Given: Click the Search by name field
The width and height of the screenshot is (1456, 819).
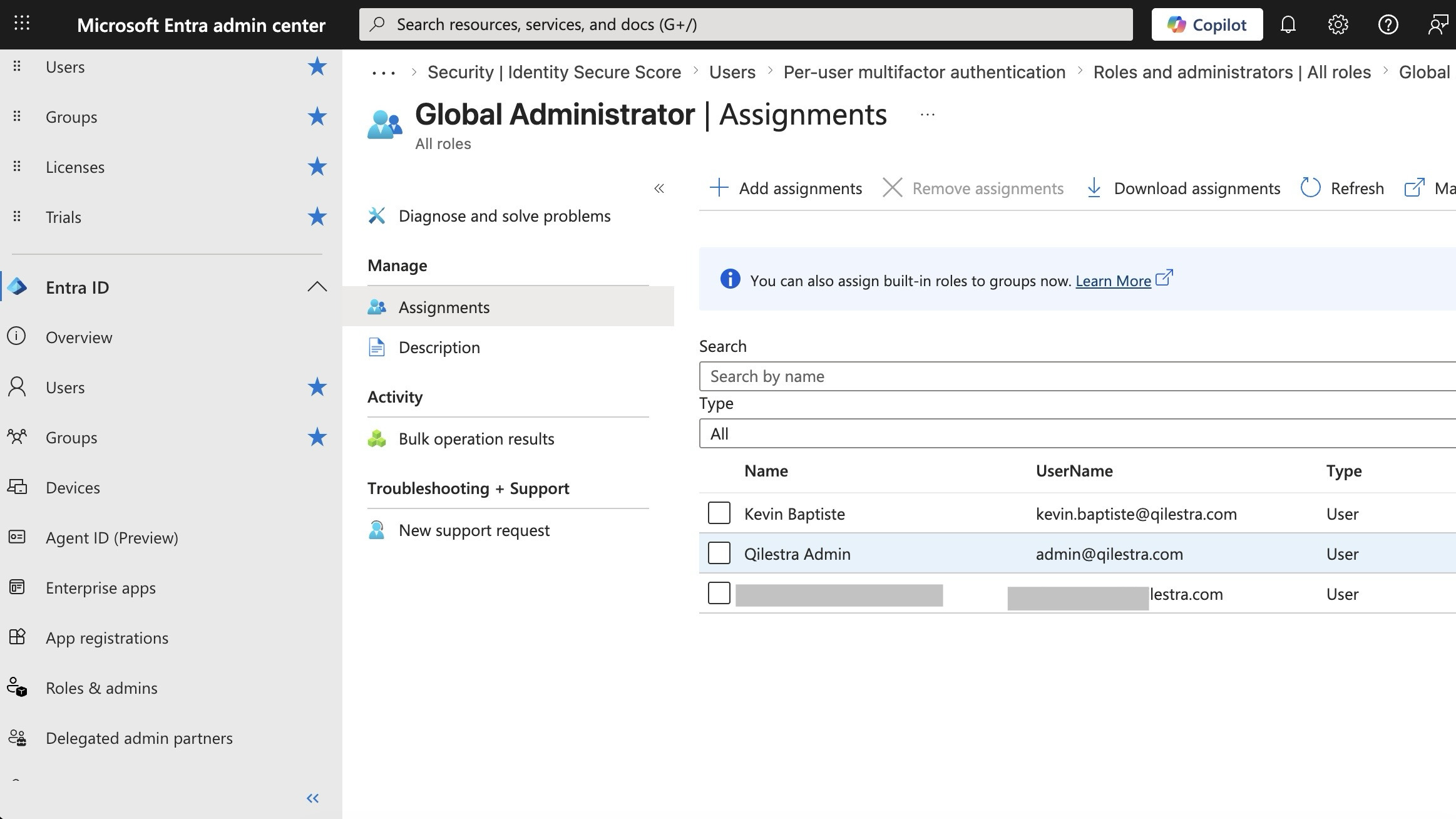Looking at the screenshot, I should click(x=1077, y=376).
